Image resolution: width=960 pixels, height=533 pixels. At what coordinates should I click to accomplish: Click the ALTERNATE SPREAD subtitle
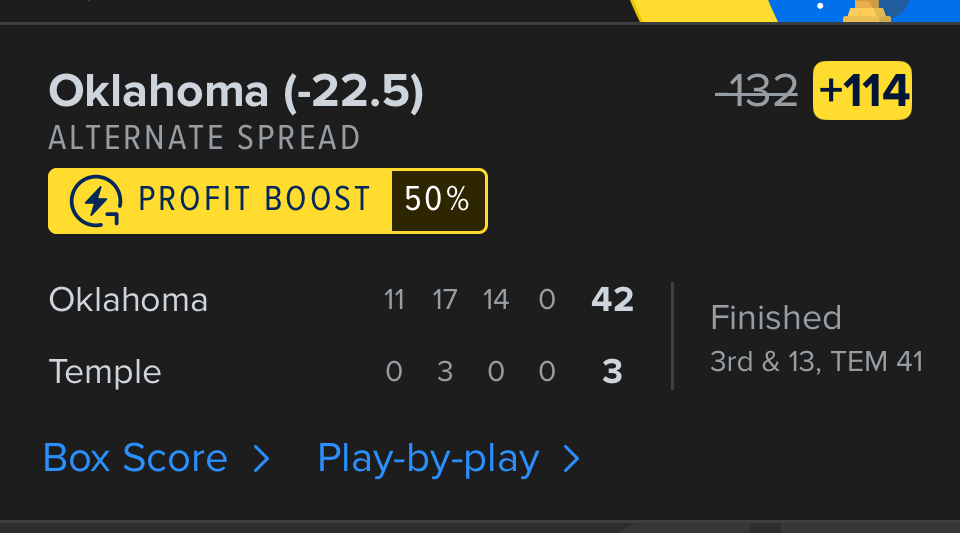point(204,138)
